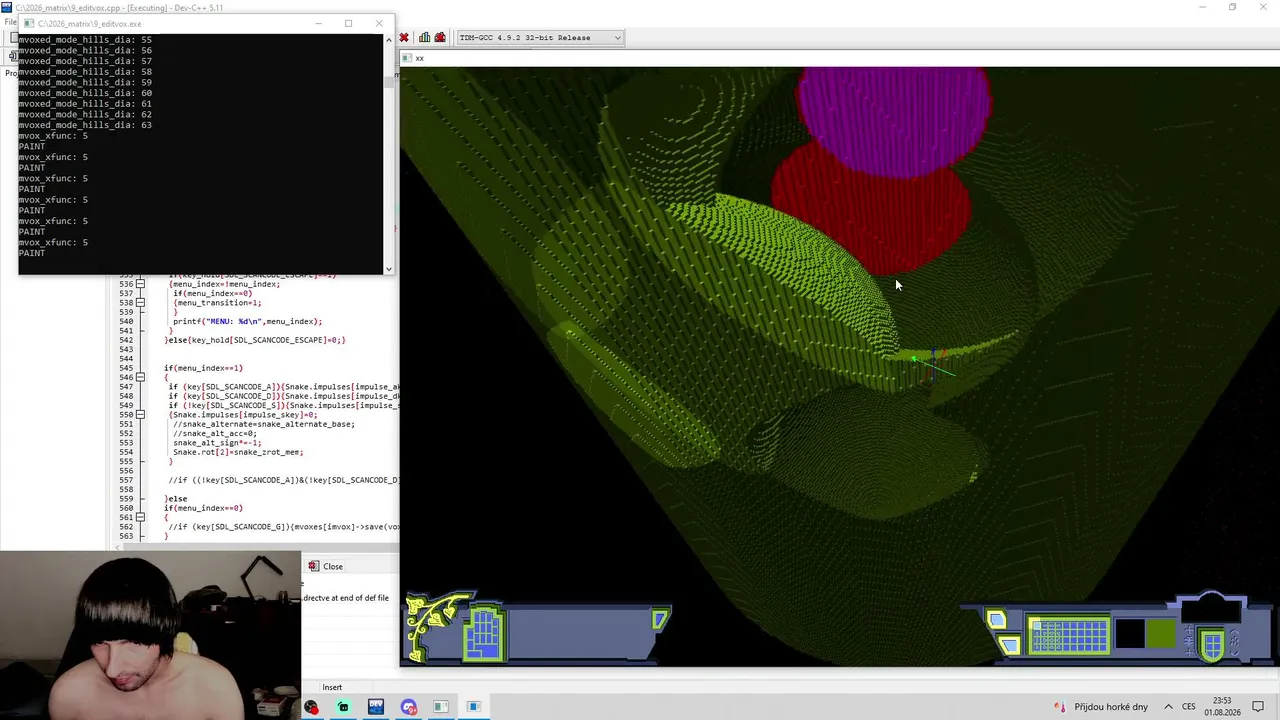Collapse the code fold at line 561
Viewport: 1280px width, 720px height.
(140, 518)
